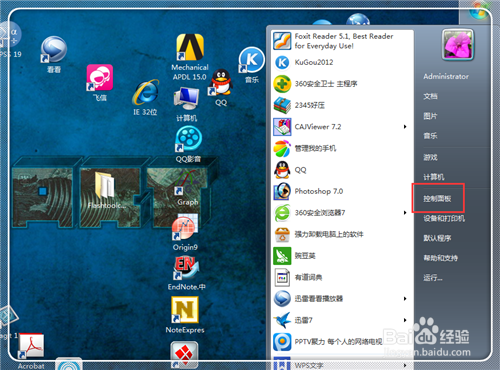500x370 pixels.
Task: Open 管理我的手机 start menu item
Action: click(342, 148)
